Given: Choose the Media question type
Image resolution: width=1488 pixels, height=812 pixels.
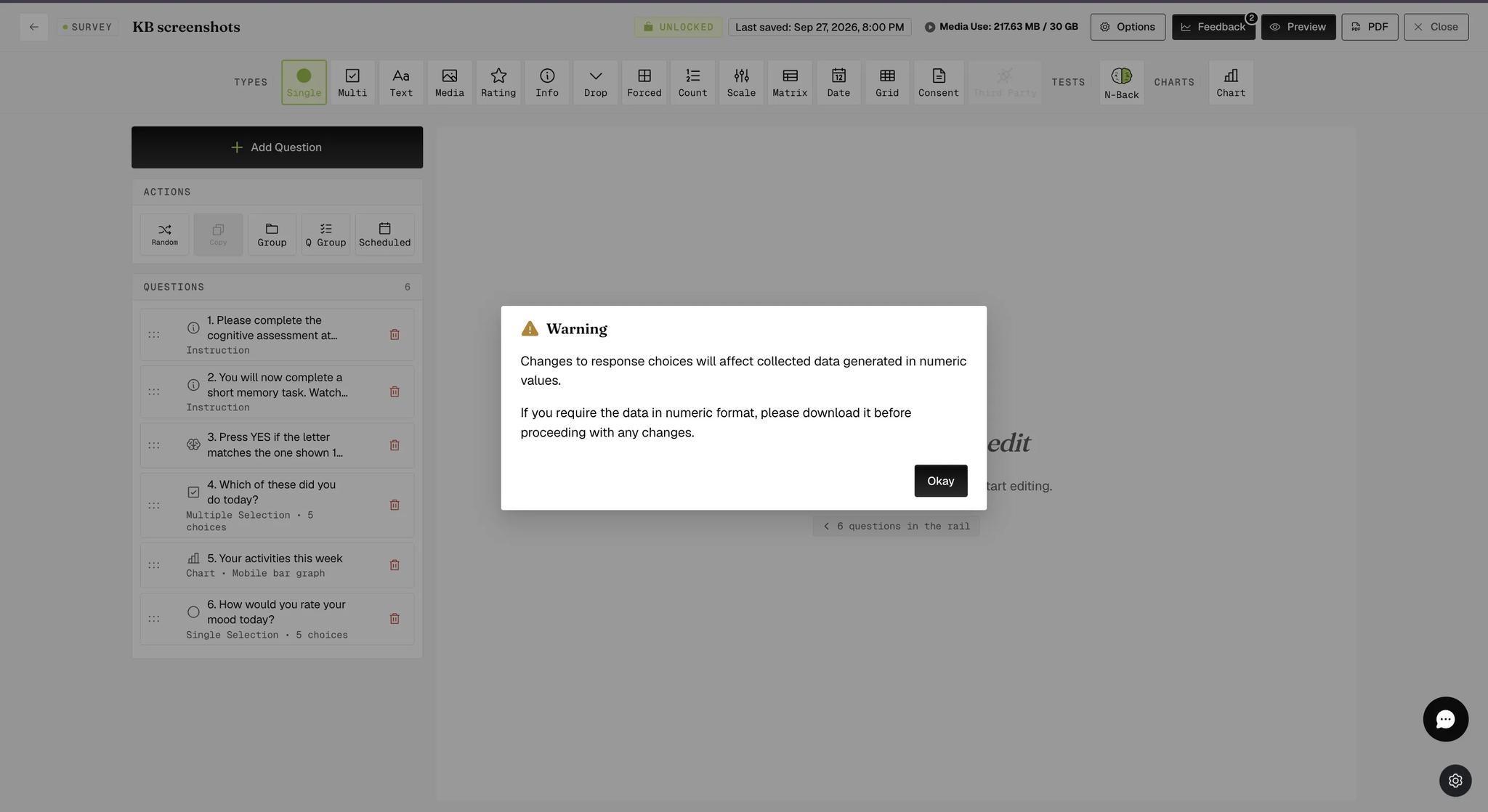Looking at the screenshot, I should (x=450, y=82).
